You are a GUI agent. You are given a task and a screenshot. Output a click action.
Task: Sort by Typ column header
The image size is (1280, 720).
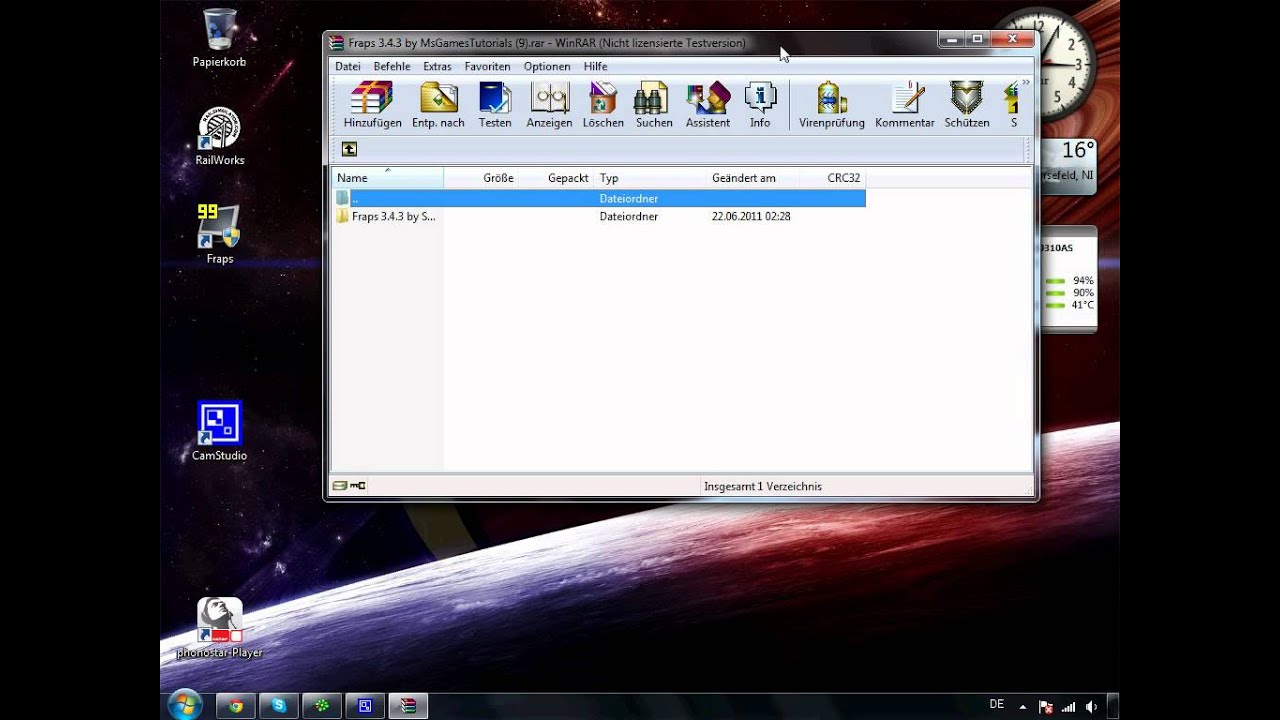click(651, 178)
